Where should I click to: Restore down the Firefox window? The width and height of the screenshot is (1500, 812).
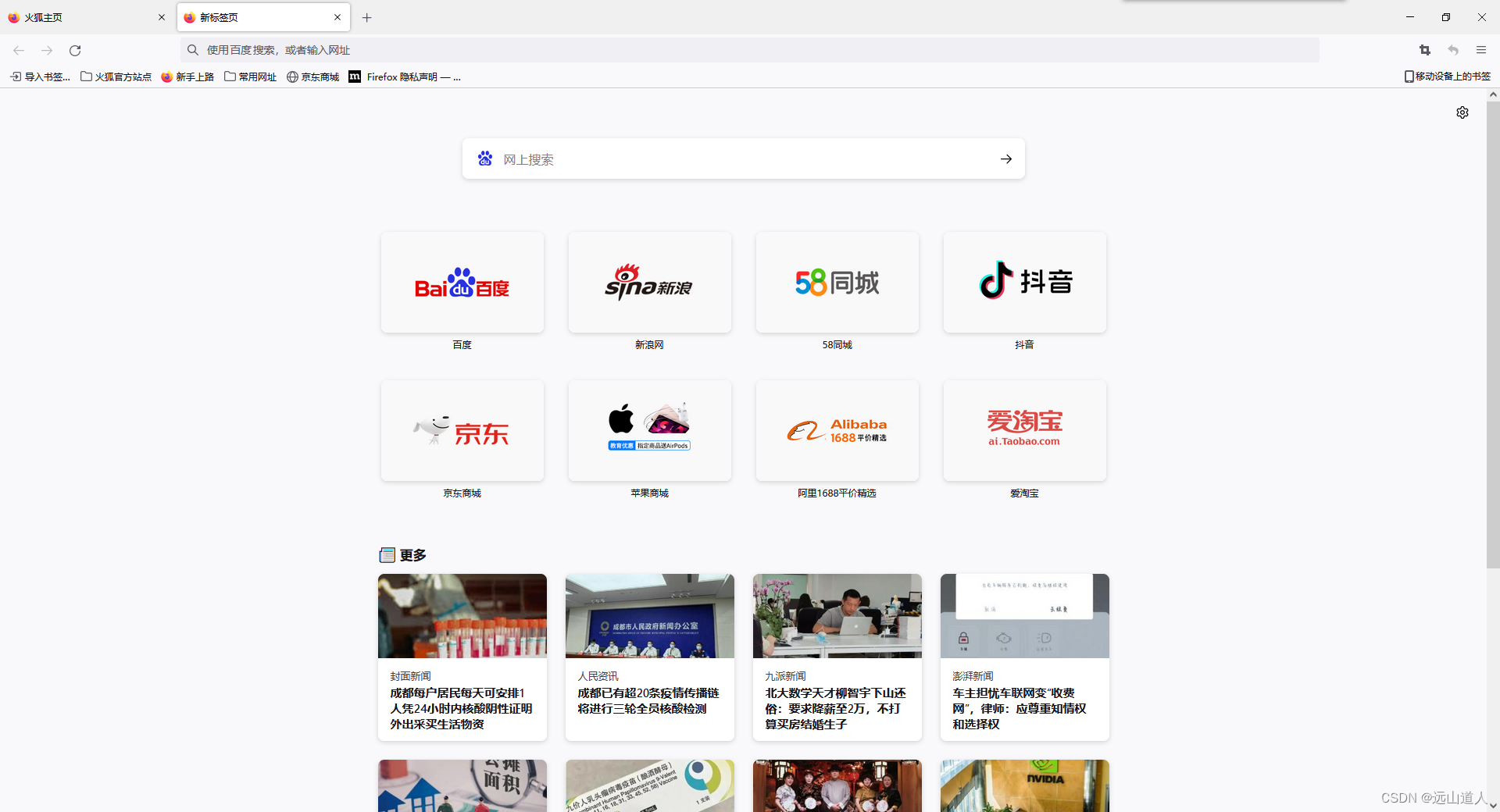[1446, 17]
